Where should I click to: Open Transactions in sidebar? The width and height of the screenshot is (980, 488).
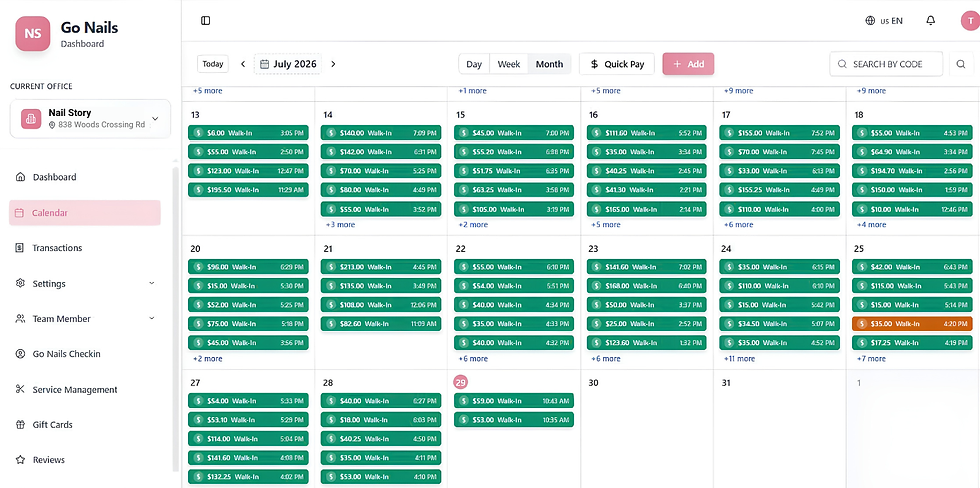tap(85, 248)
